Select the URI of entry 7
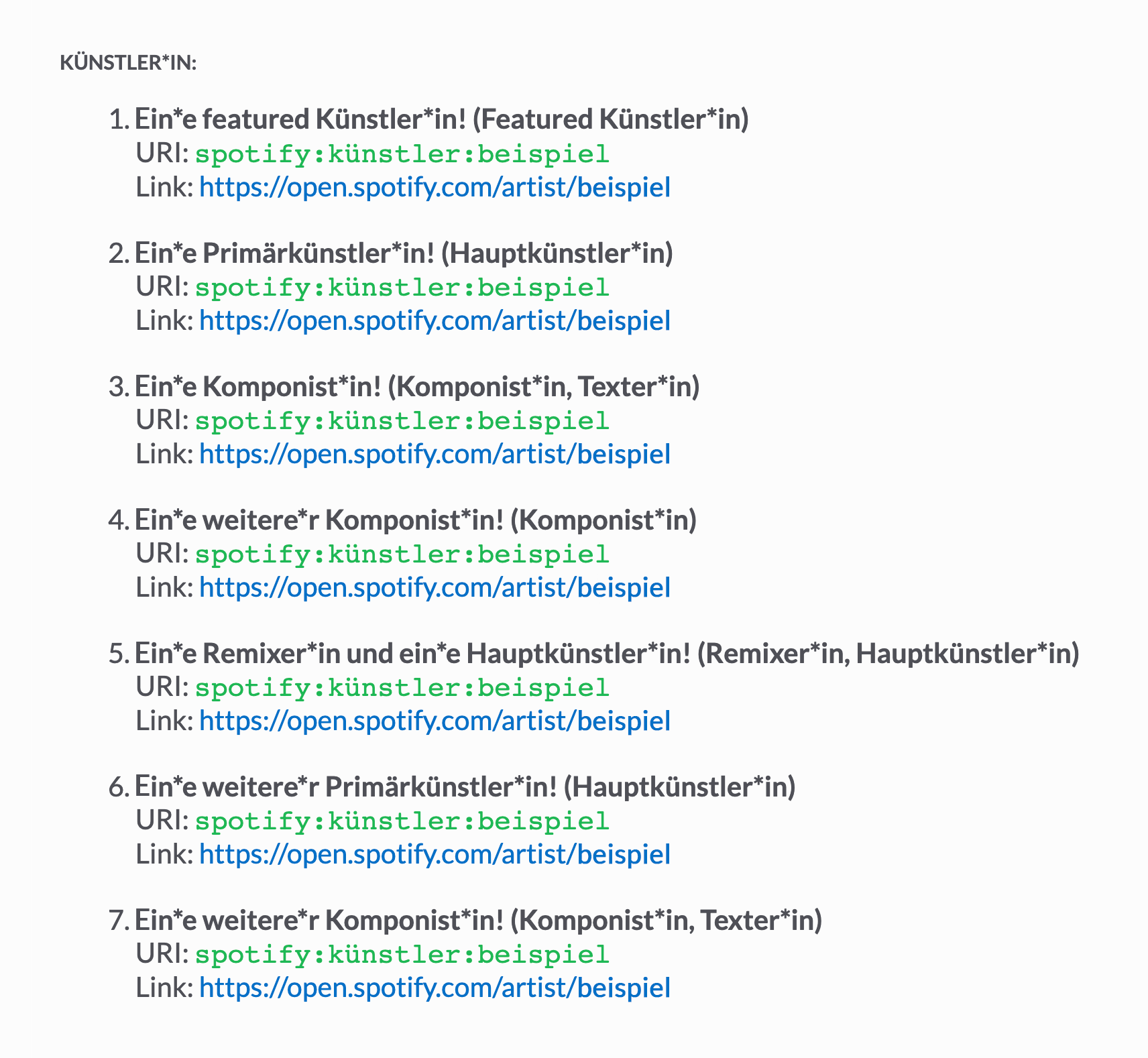Viewport: 1148px width, 1058px height. 402,955
